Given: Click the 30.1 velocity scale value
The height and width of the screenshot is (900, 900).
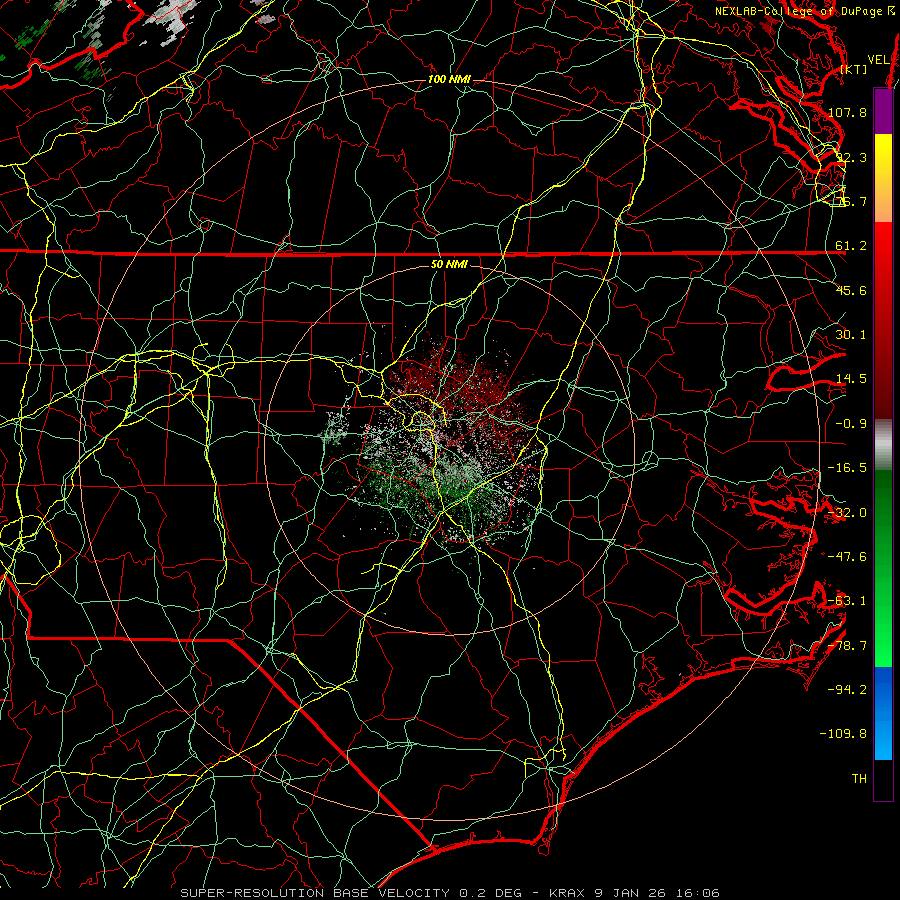Looking at the screenshot, I should (x=851, y=335).
